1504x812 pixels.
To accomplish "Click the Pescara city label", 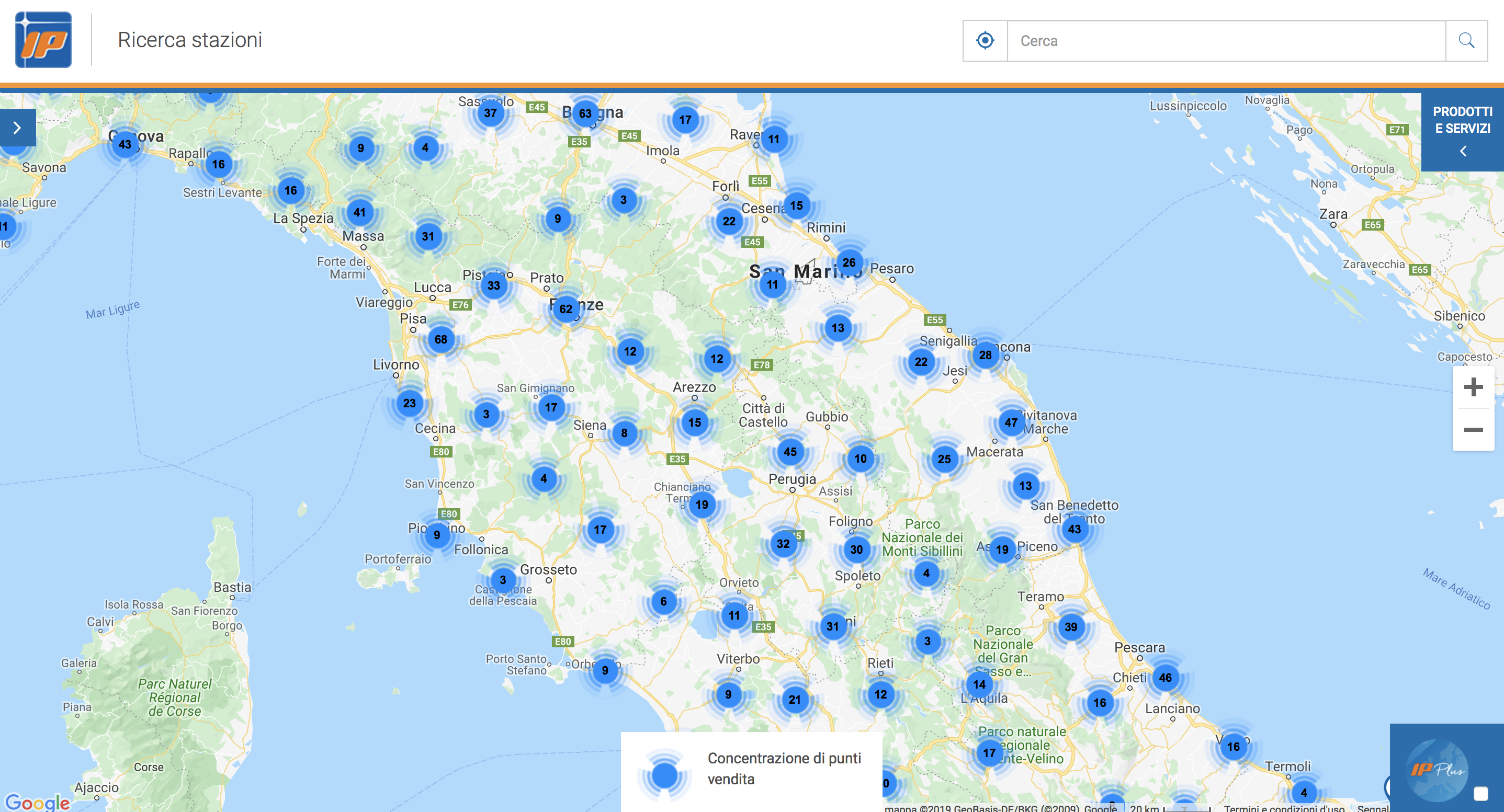I will point(1140,647).
